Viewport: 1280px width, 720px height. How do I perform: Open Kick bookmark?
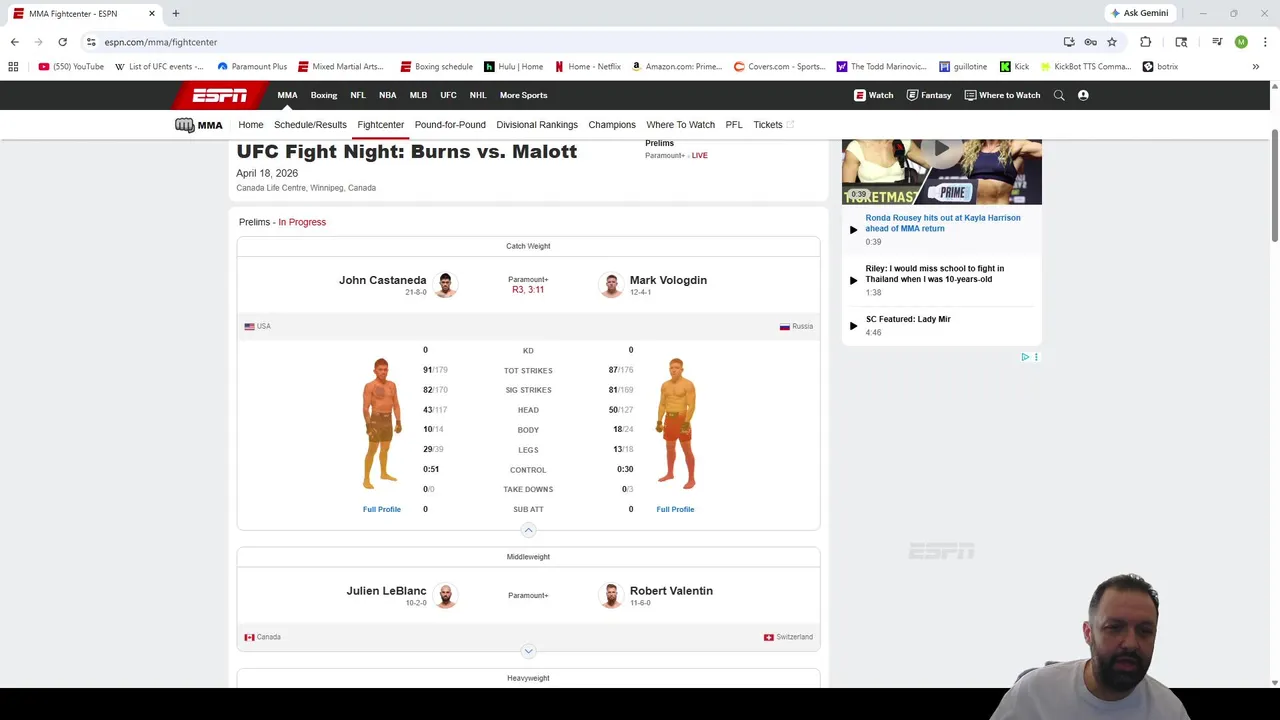(1014, 67)
